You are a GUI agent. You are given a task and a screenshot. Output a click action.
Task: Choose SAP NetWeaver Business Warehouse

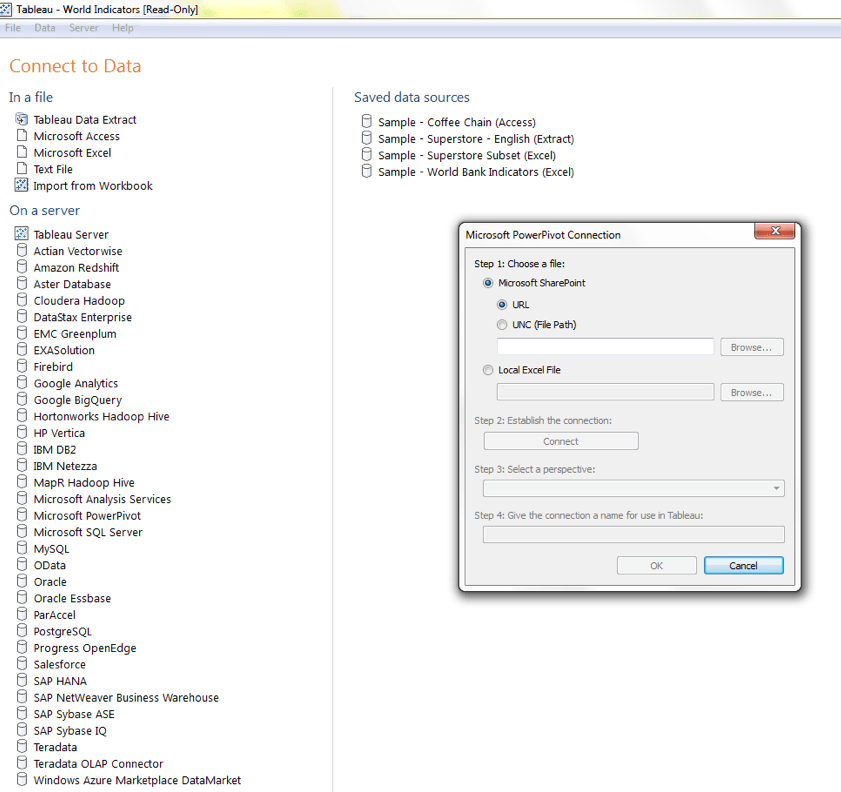tap(126, 698)
